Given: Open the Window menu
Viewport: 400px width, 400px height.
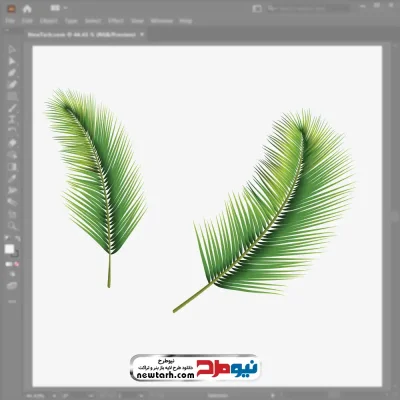Looking at the screenshot, I should click(162, 21).
